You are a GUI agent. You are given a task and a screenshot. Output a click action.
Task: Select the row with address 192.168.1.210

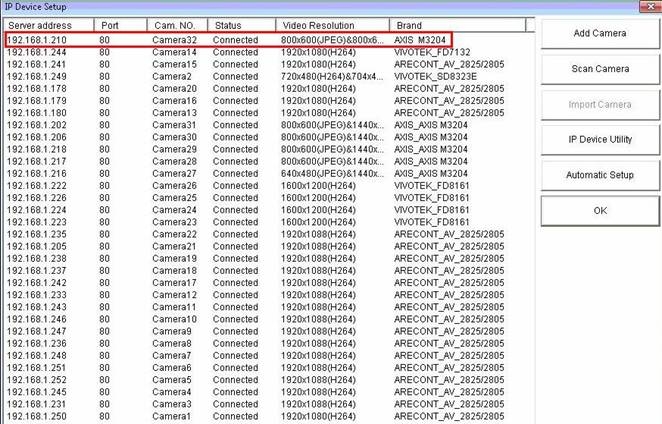click(x=228, y=40)
